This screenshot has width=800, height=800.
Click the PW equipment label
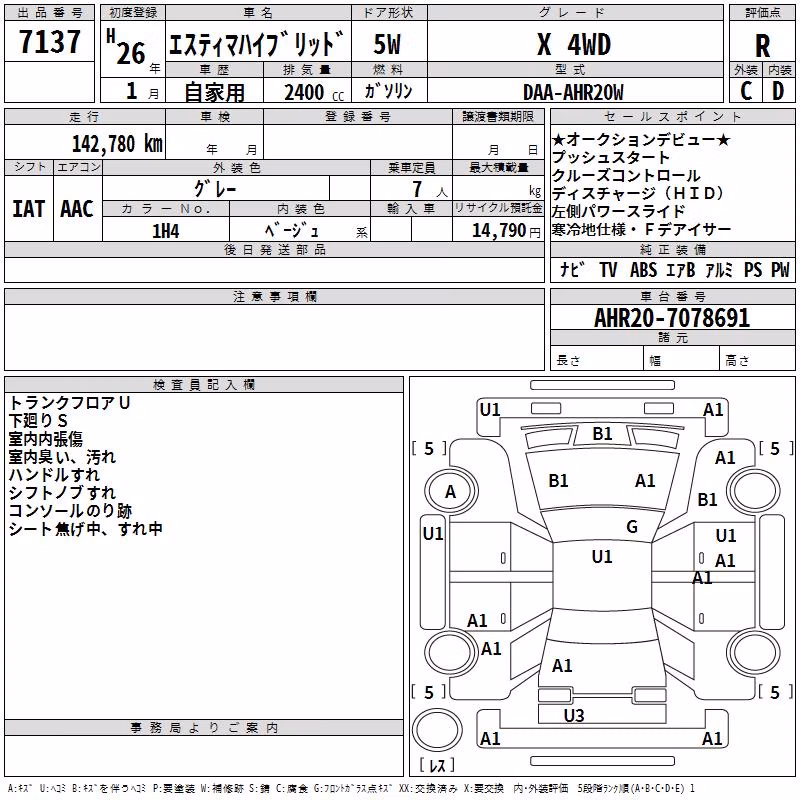click(780, 269)
